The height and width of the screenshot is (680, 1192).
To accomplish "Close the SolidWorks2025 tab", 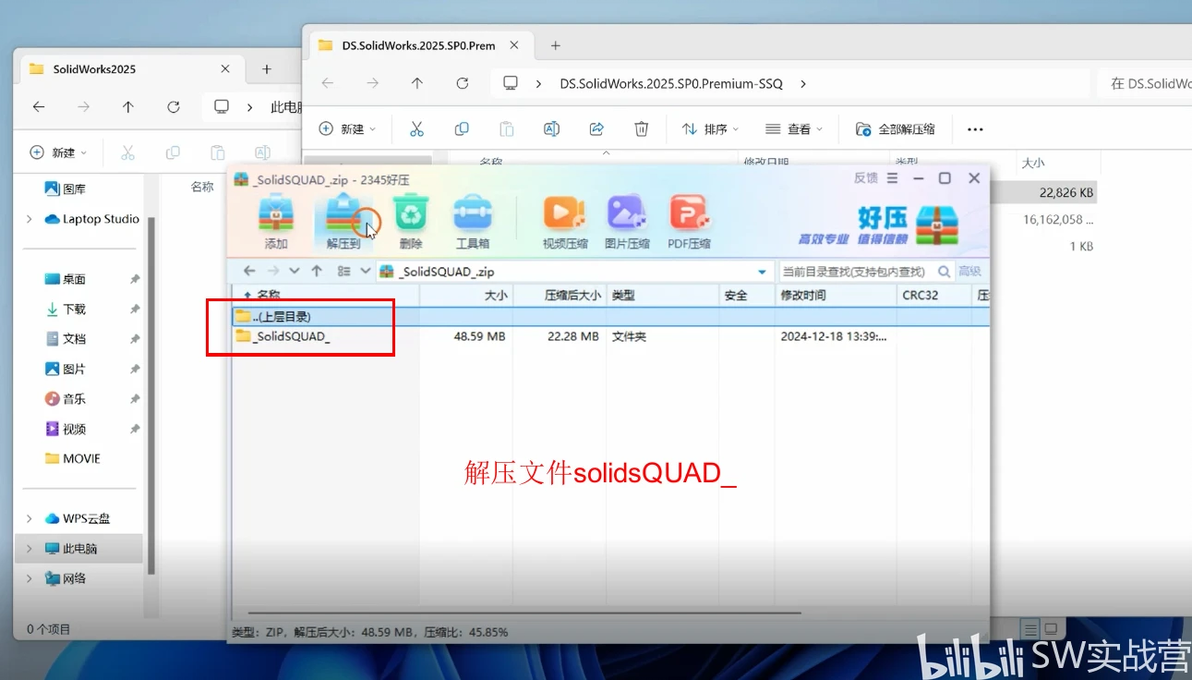I will [225, 69].
